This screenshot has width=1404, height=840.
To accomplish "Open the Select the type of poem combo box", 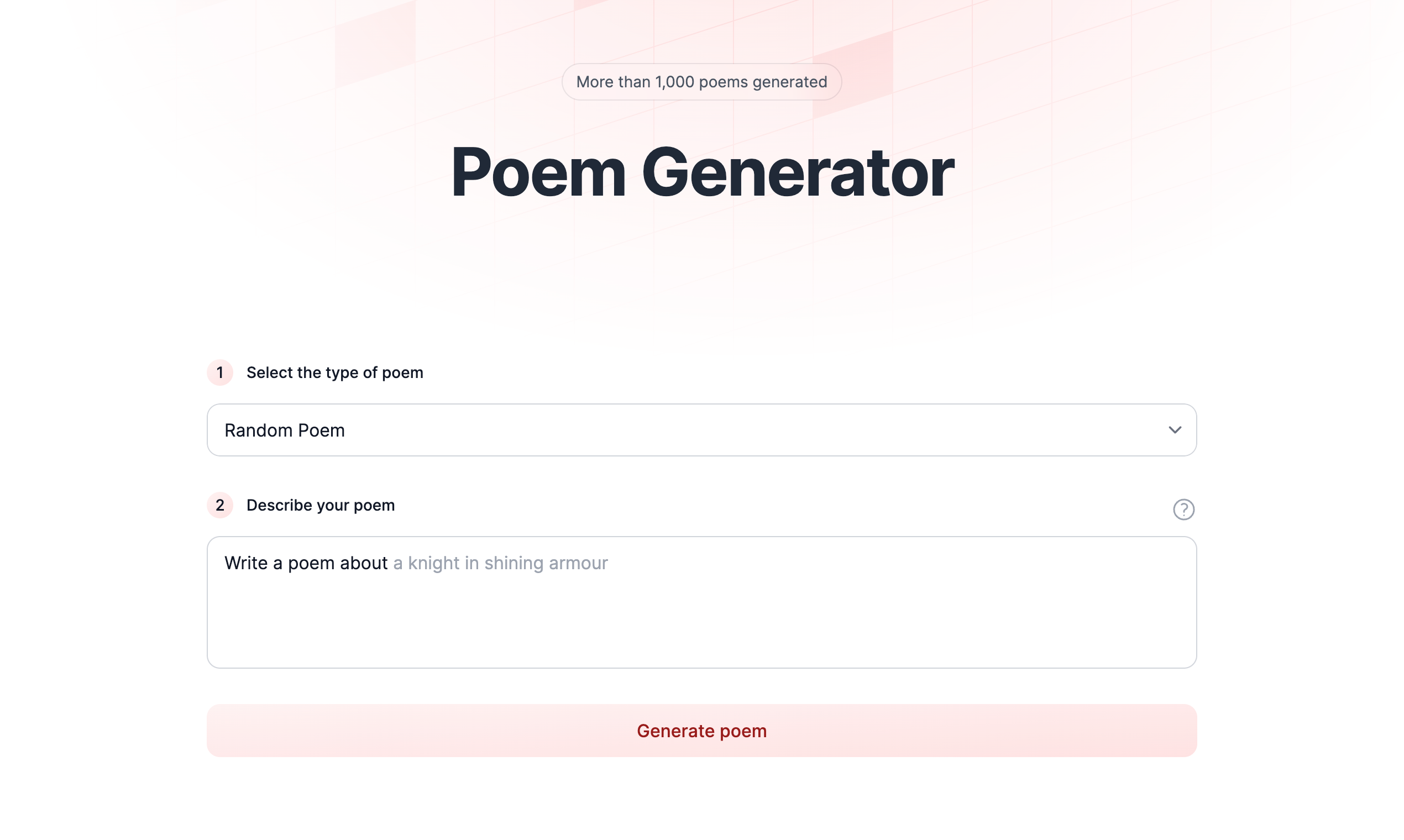I will pos(702,430).
